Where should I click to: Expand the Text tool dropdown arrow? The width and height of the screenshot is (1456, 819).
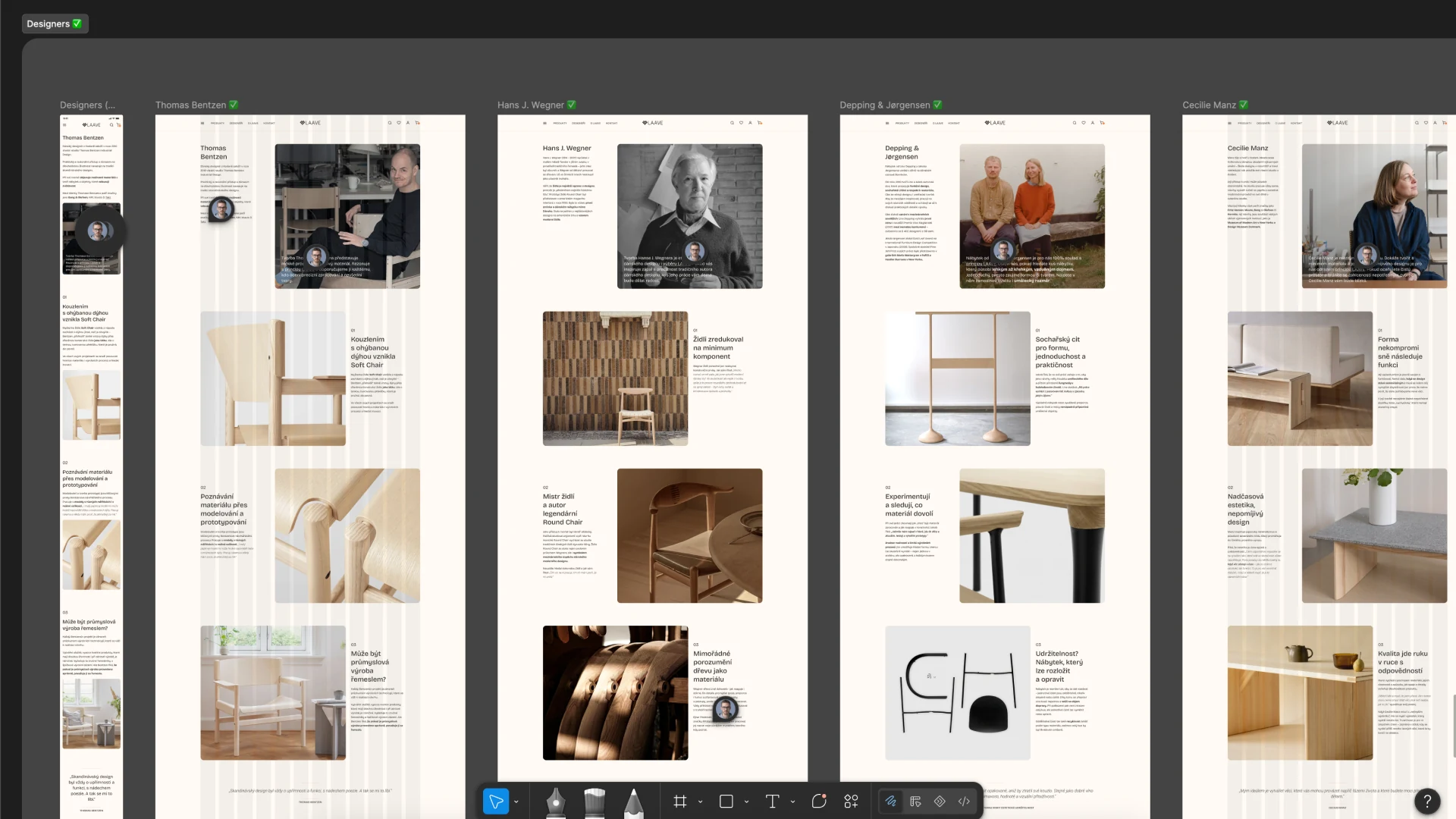tap(792, 802)
